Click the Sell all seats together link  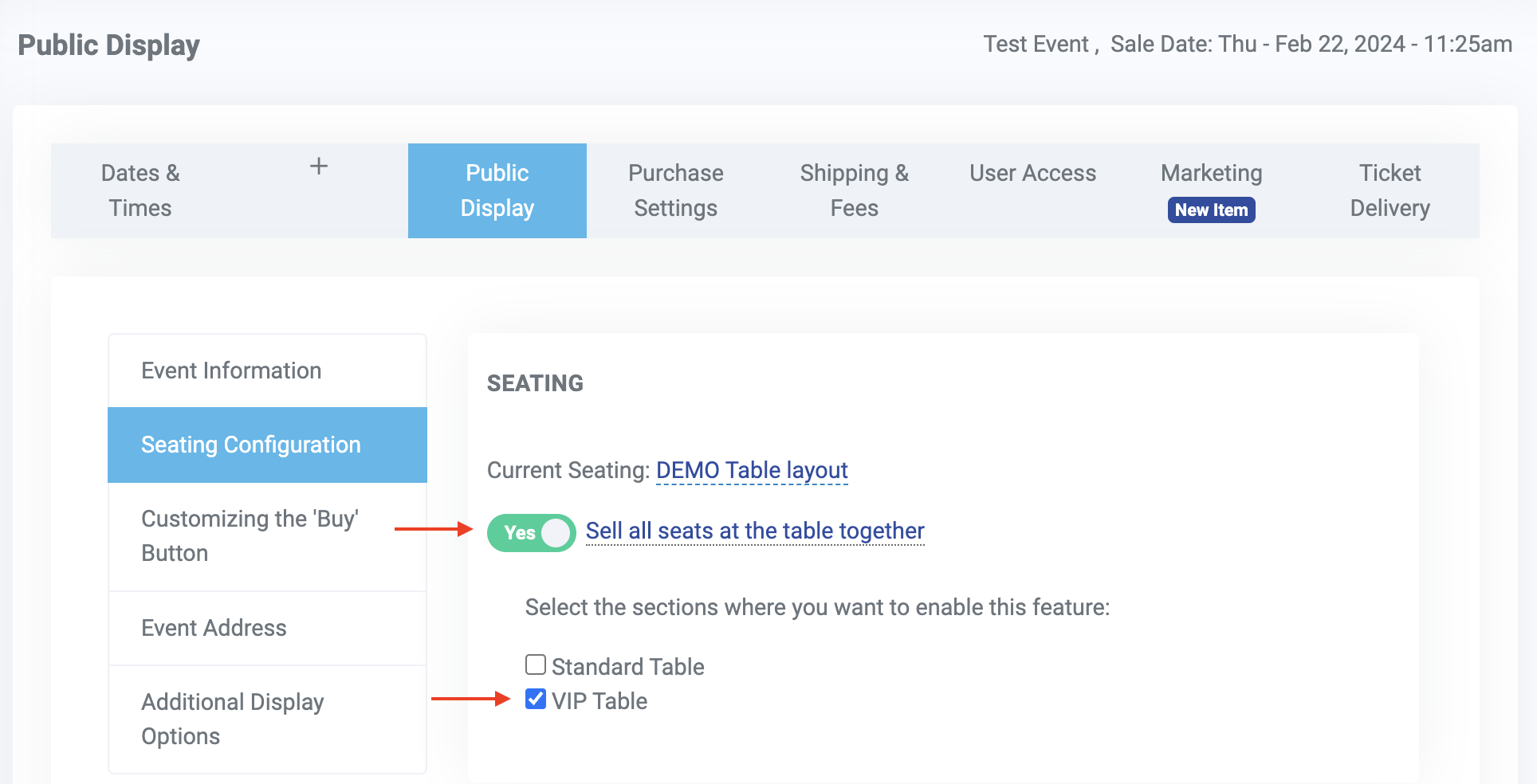[x=755, y=531]
